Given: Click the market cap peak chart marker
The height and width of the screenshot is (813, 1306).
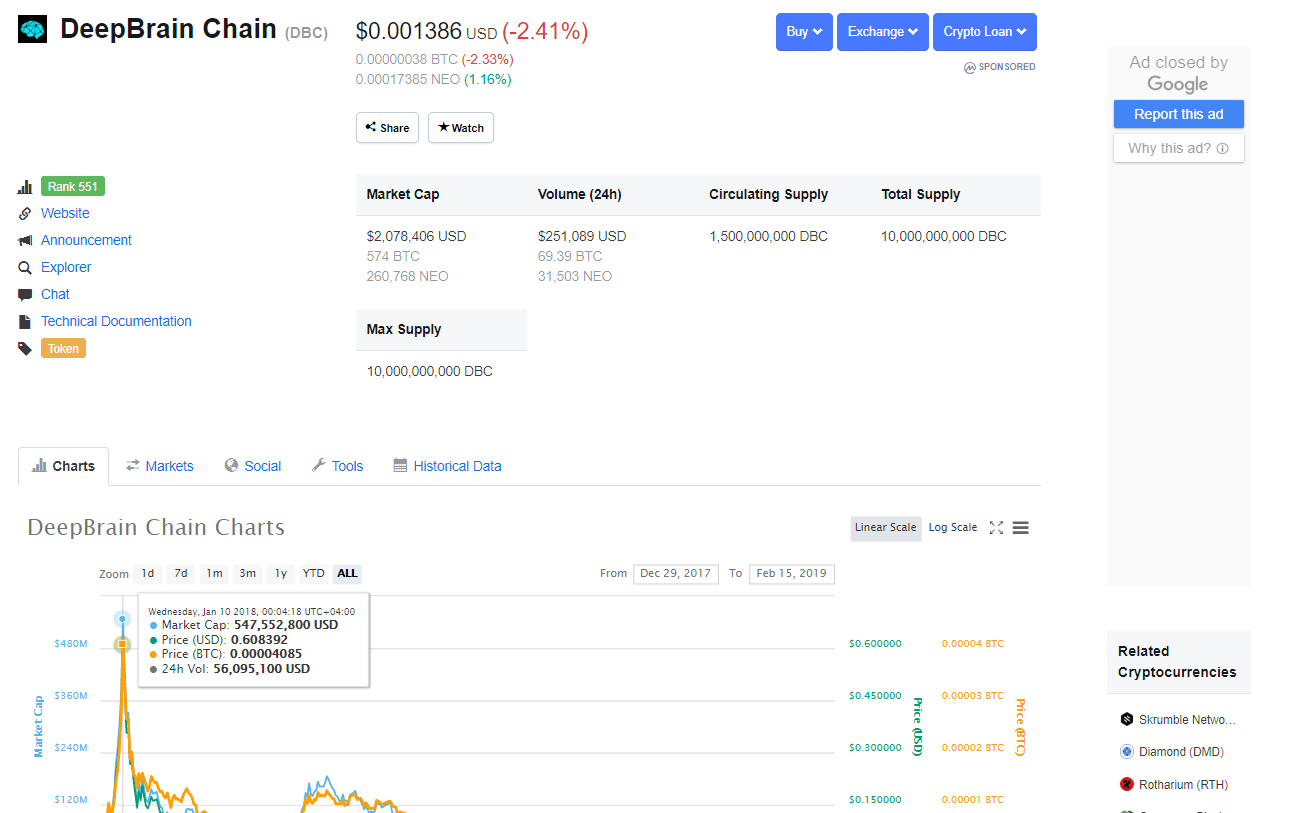Looking at the screenshot, I should (122, 620).
